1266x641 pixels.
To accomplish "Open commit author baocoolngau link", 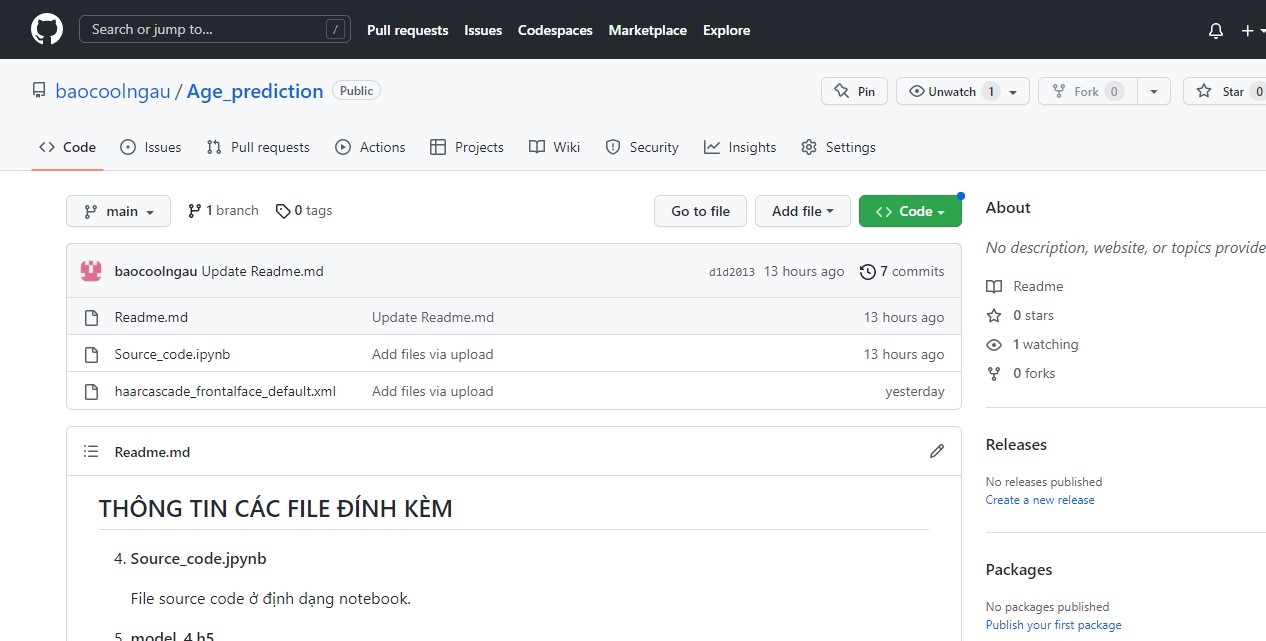I will tap(156, 271).
